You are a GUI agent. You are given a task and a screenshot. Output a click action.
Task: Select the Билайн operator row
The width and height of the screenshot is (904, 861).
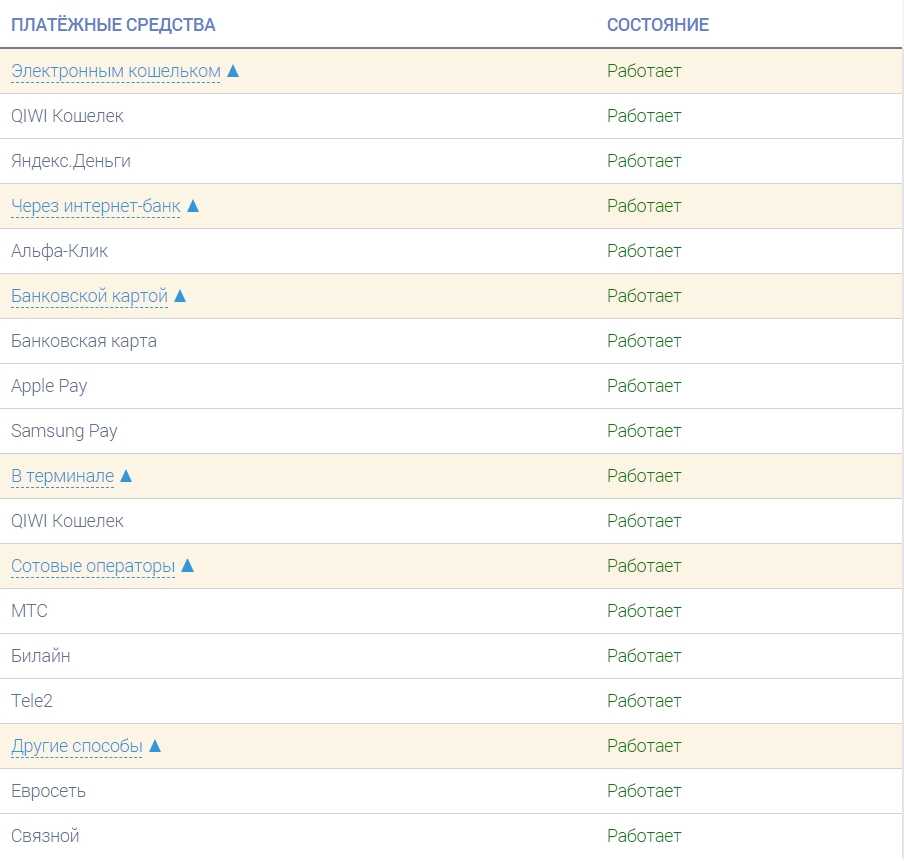pos(40,656)
